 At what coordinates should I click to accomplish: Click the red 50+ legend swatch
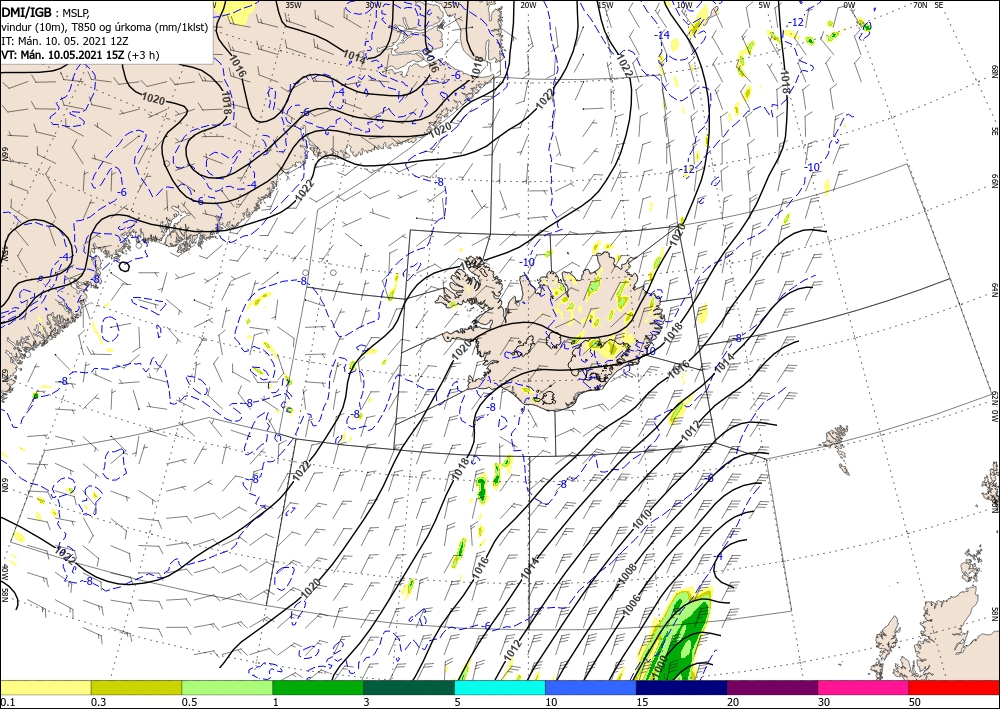(954, 687)
